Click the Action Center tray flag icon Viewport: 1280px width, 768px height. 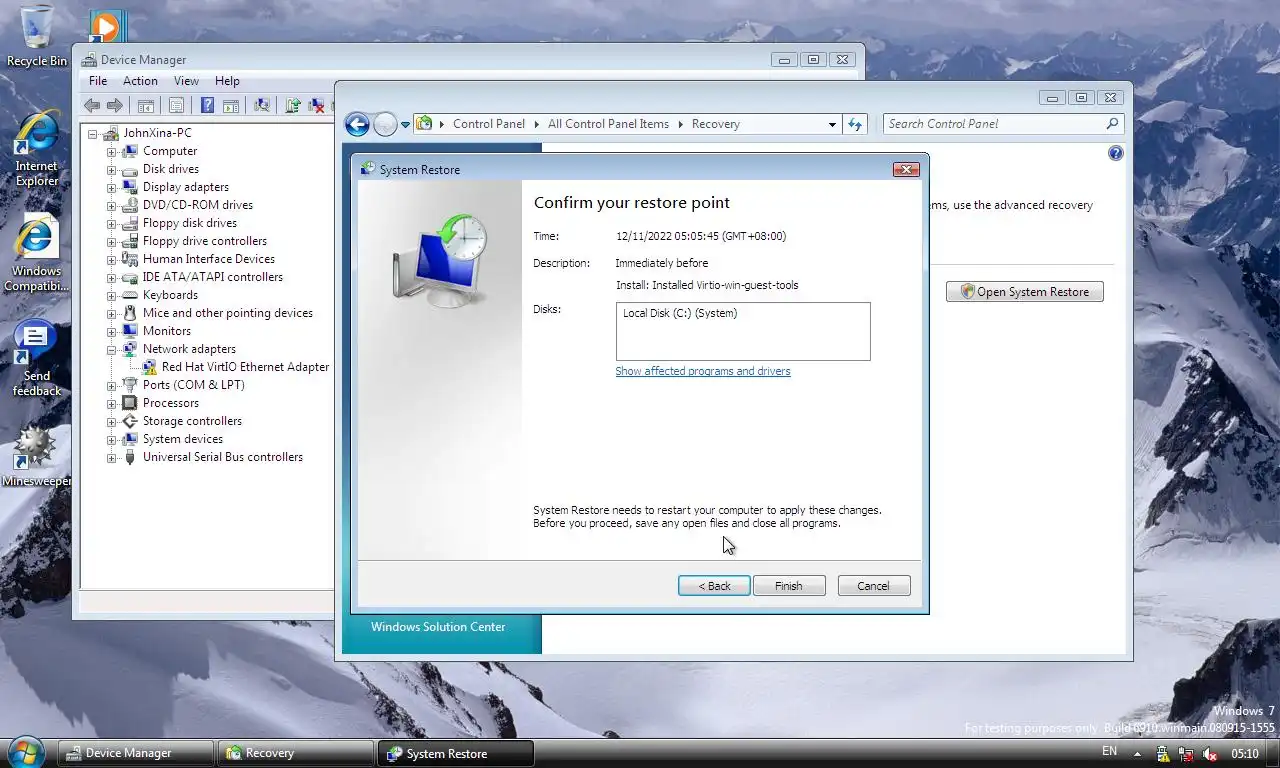(1163, 753)
